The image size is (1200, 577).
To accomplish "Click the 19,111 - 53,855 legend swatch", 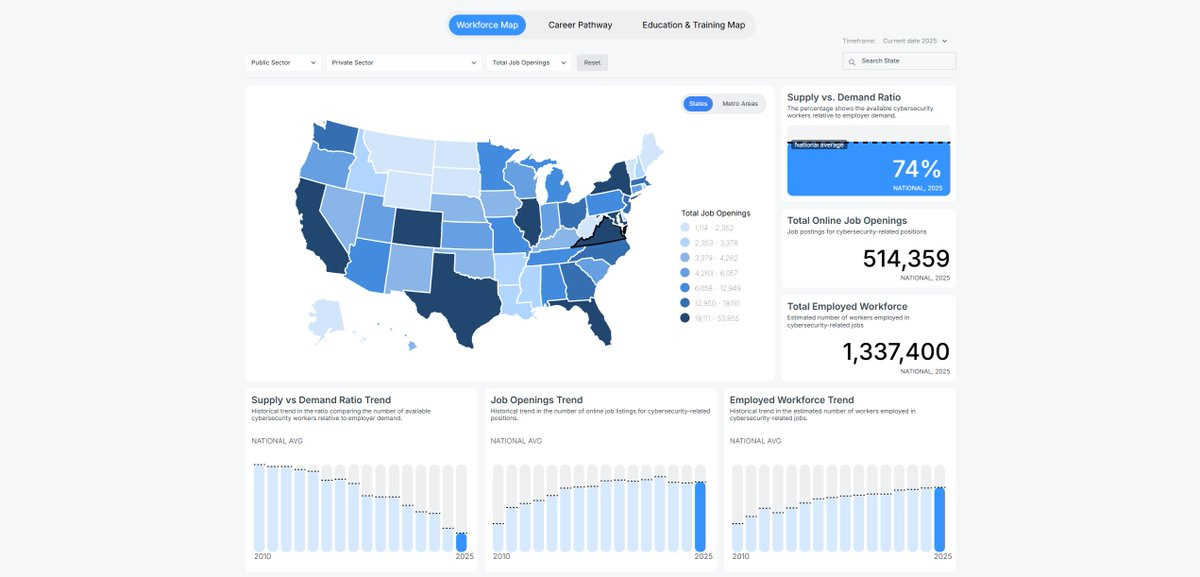I will pos(685,318).
